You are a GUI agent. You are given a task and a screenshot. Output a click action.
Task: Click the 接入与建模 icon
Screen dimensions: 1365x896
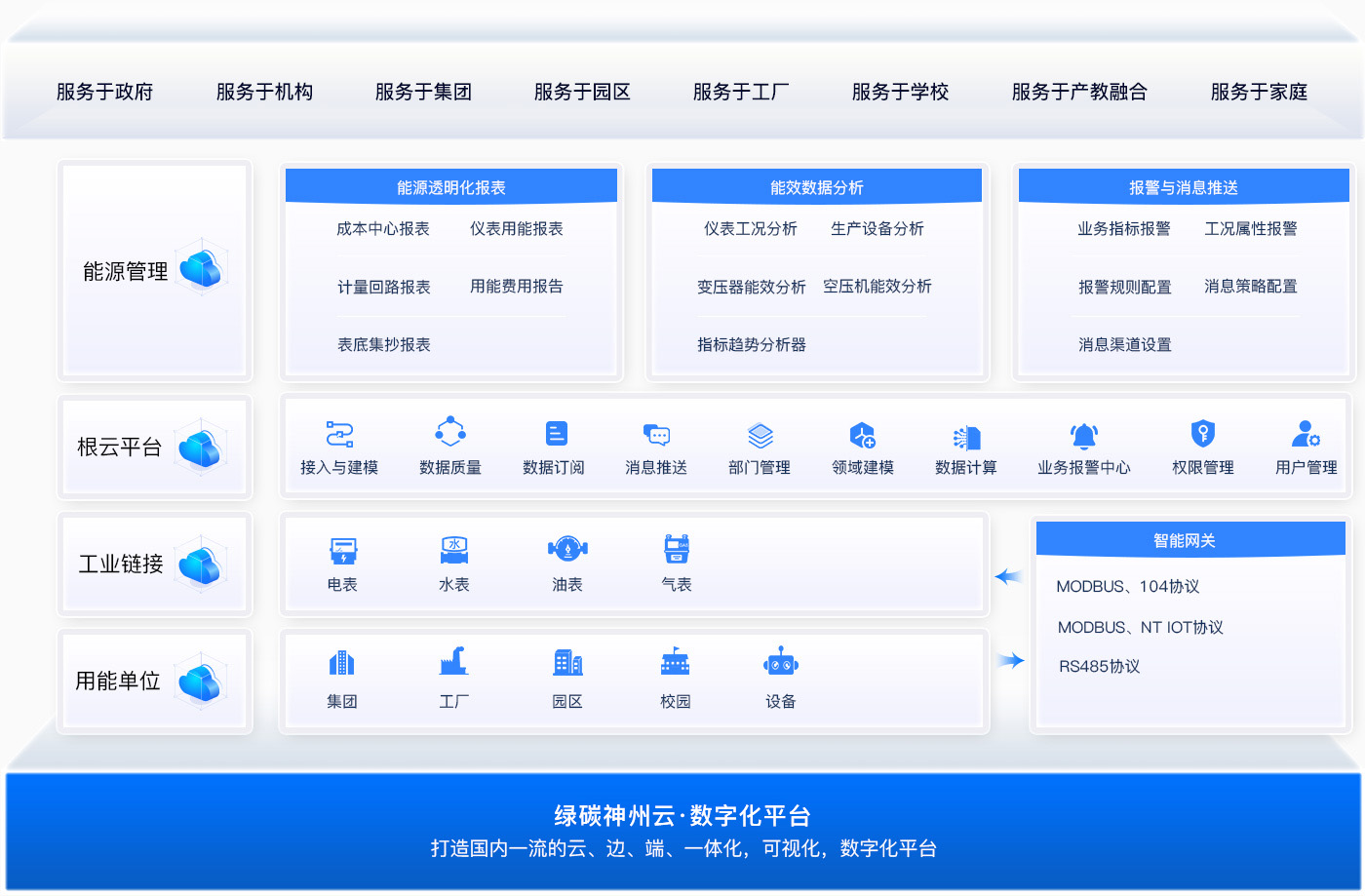339,434
